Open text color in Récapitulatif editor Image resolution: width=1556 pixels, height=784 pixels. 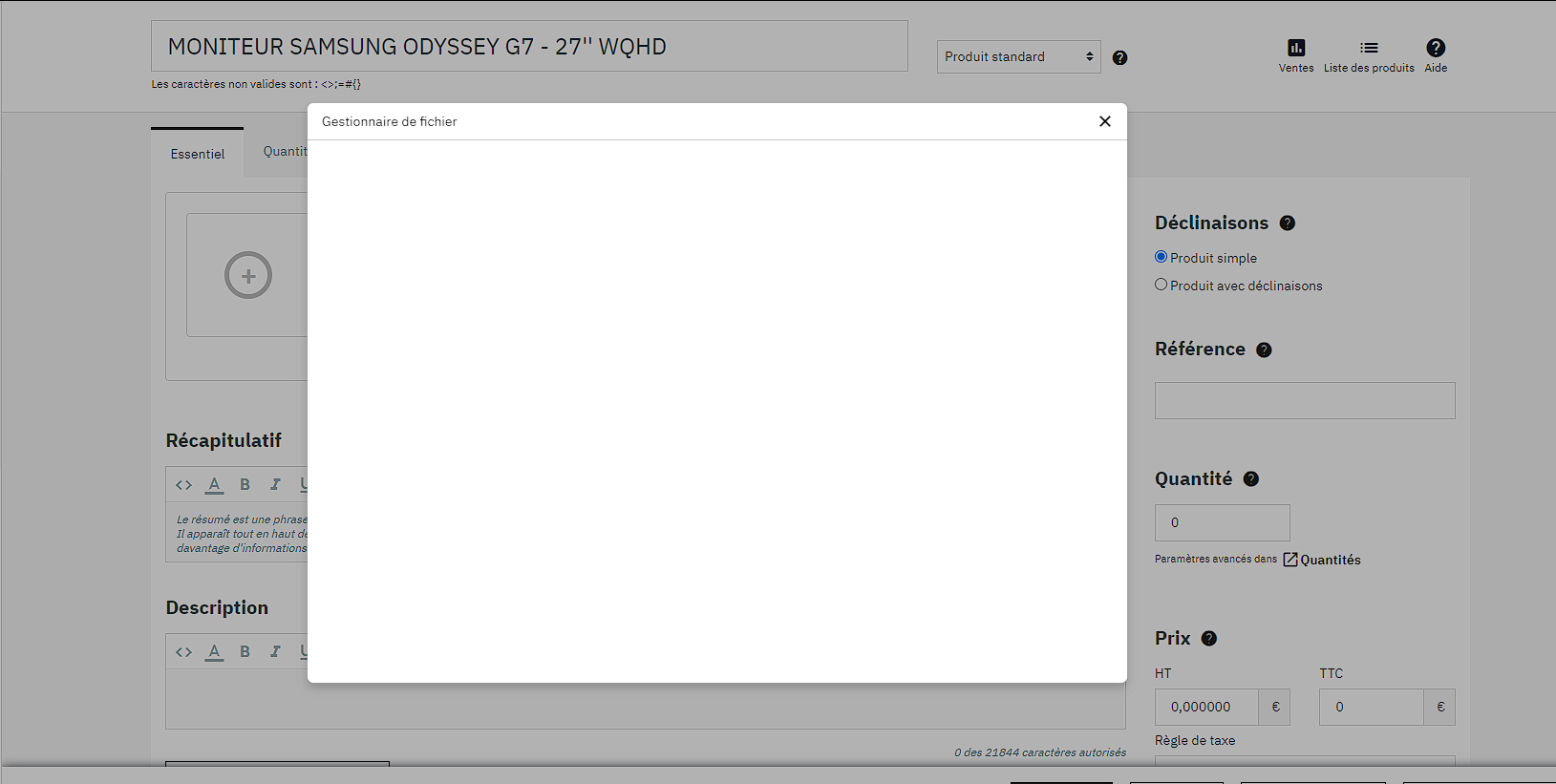(215, 485)
